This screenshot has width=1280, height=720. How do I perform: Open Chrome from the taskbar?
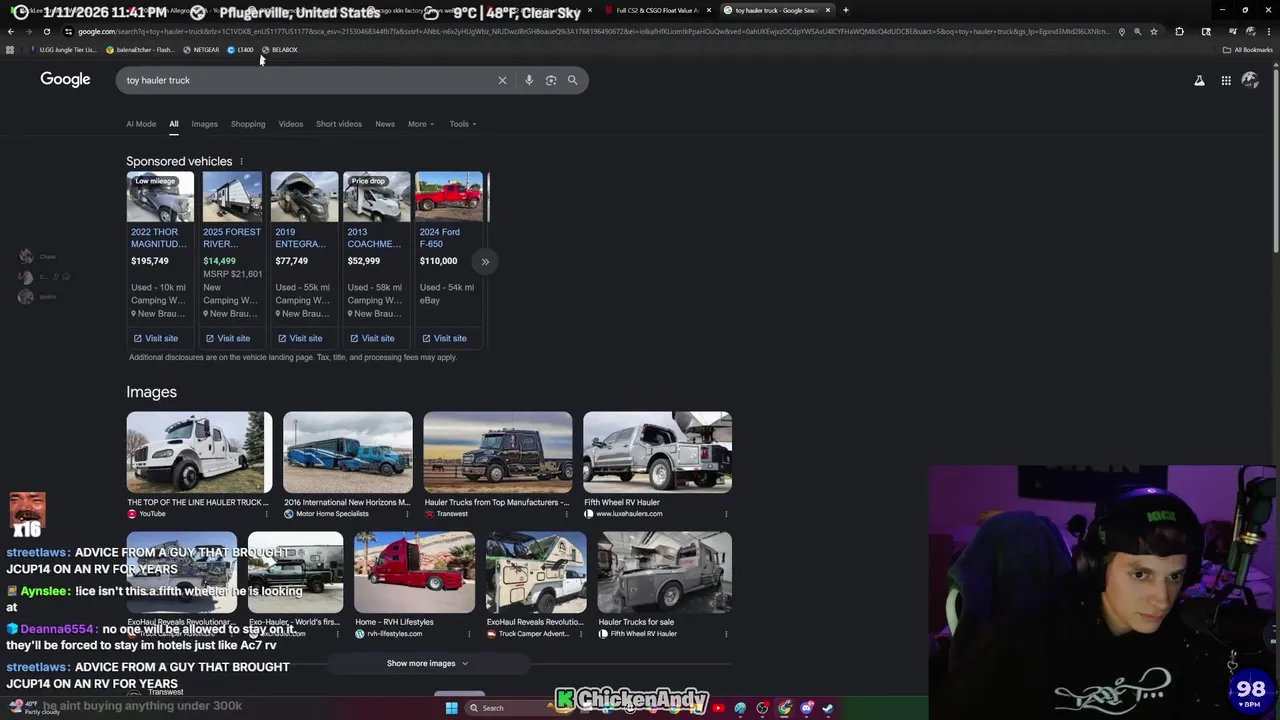[x=784, y=708]
